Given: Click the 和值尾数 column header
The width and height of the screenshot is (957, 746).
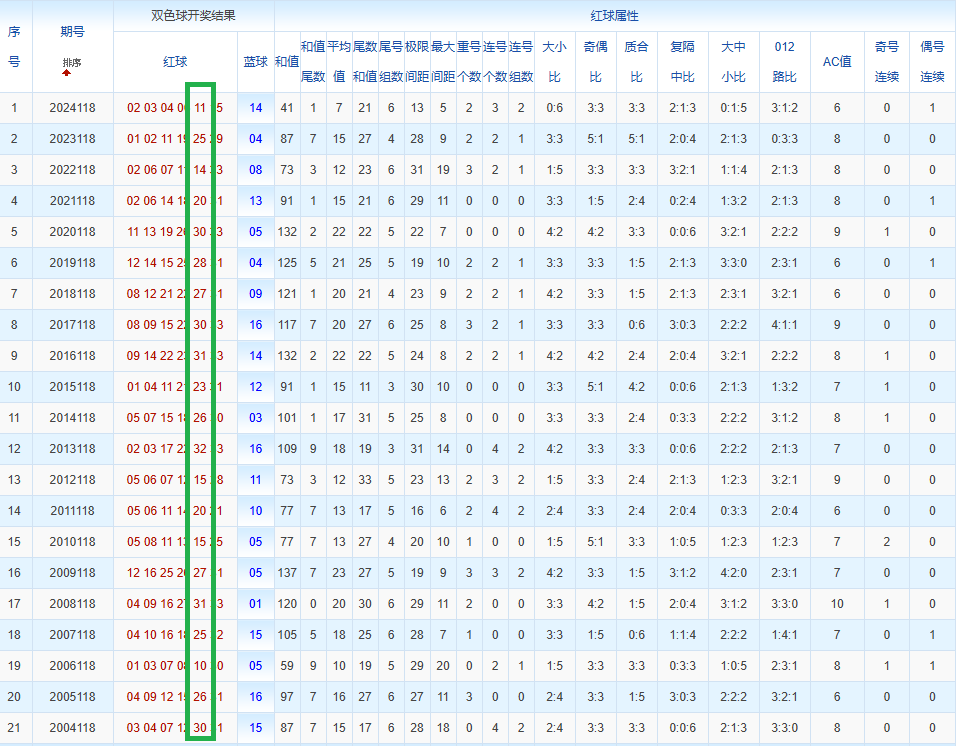Looking at the screenshot, I should [313, 62].
